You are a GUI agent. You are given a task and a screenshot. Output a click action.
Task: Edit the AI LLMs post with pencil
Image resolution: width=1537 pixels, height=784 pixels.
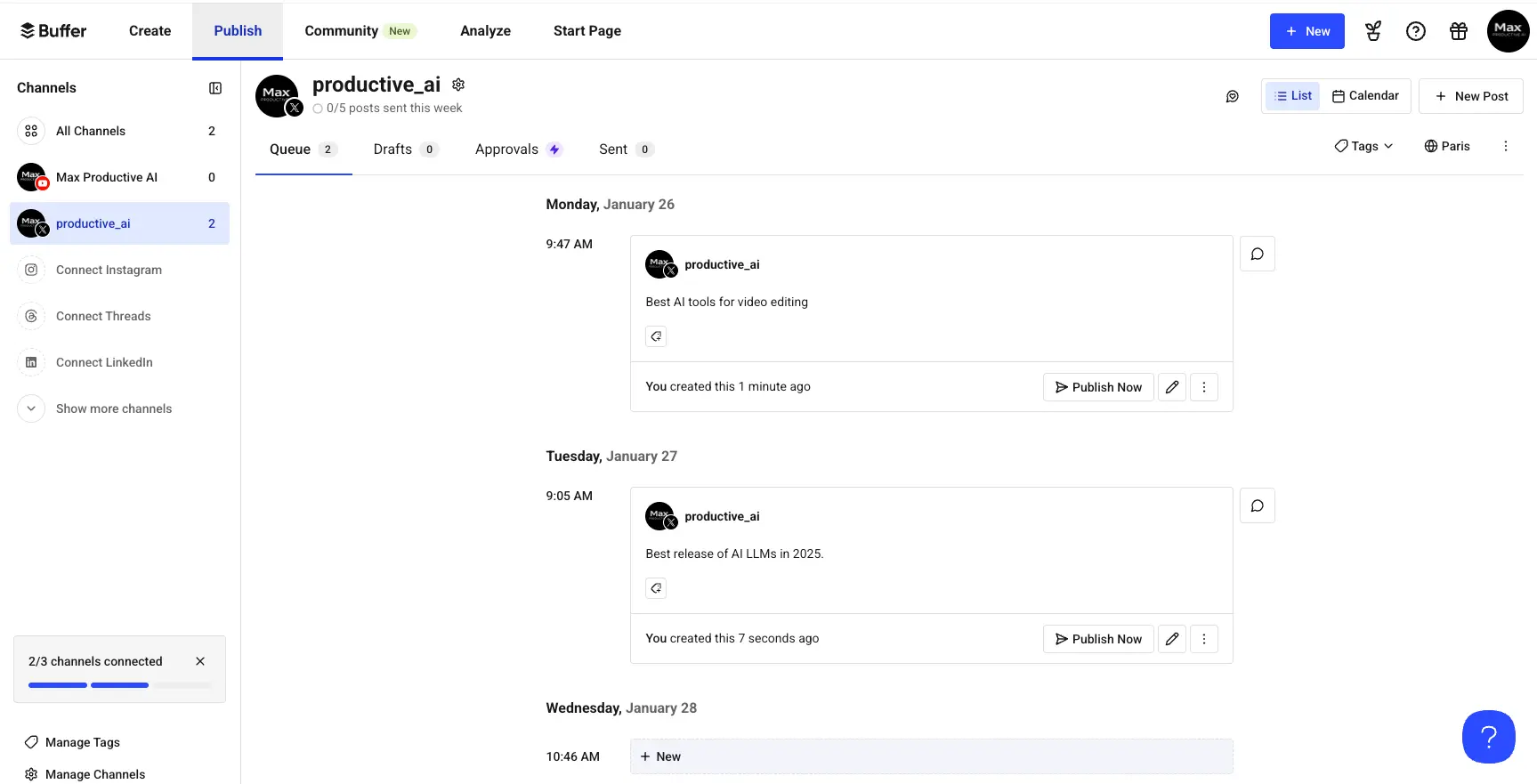[1171, 639]
